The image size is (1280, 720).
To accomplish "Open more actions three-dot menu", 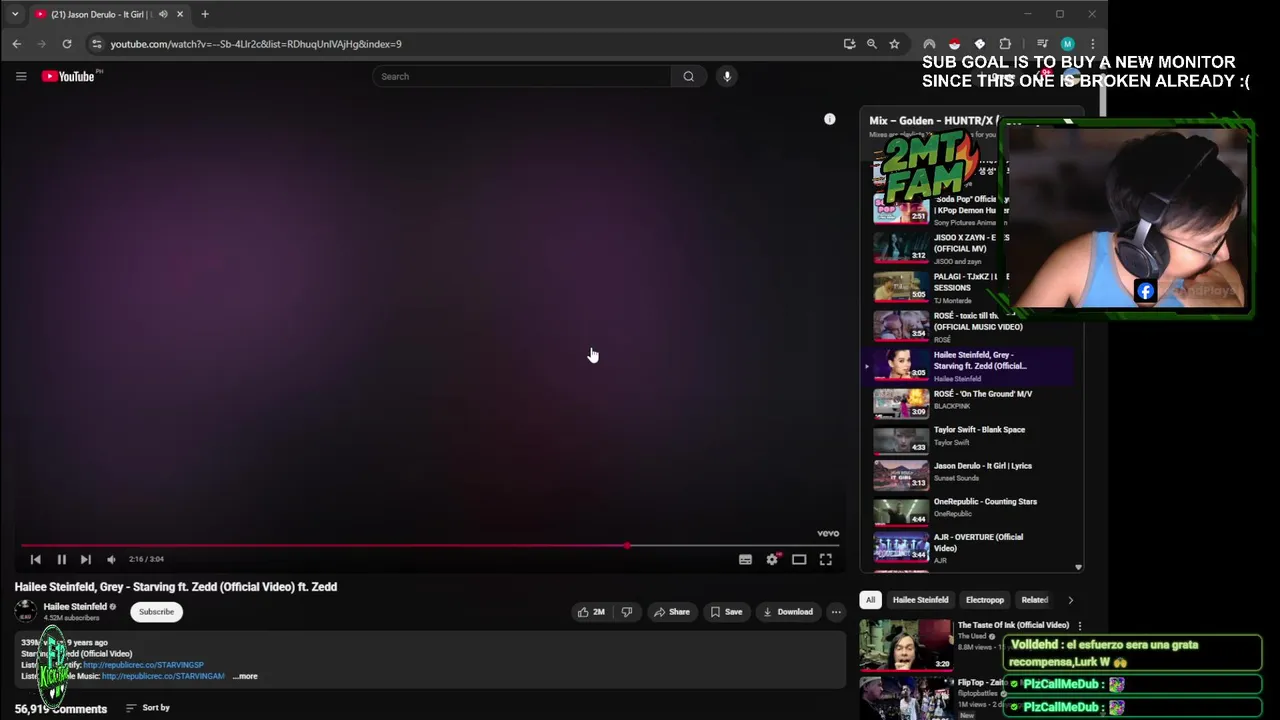I will 836,612.
